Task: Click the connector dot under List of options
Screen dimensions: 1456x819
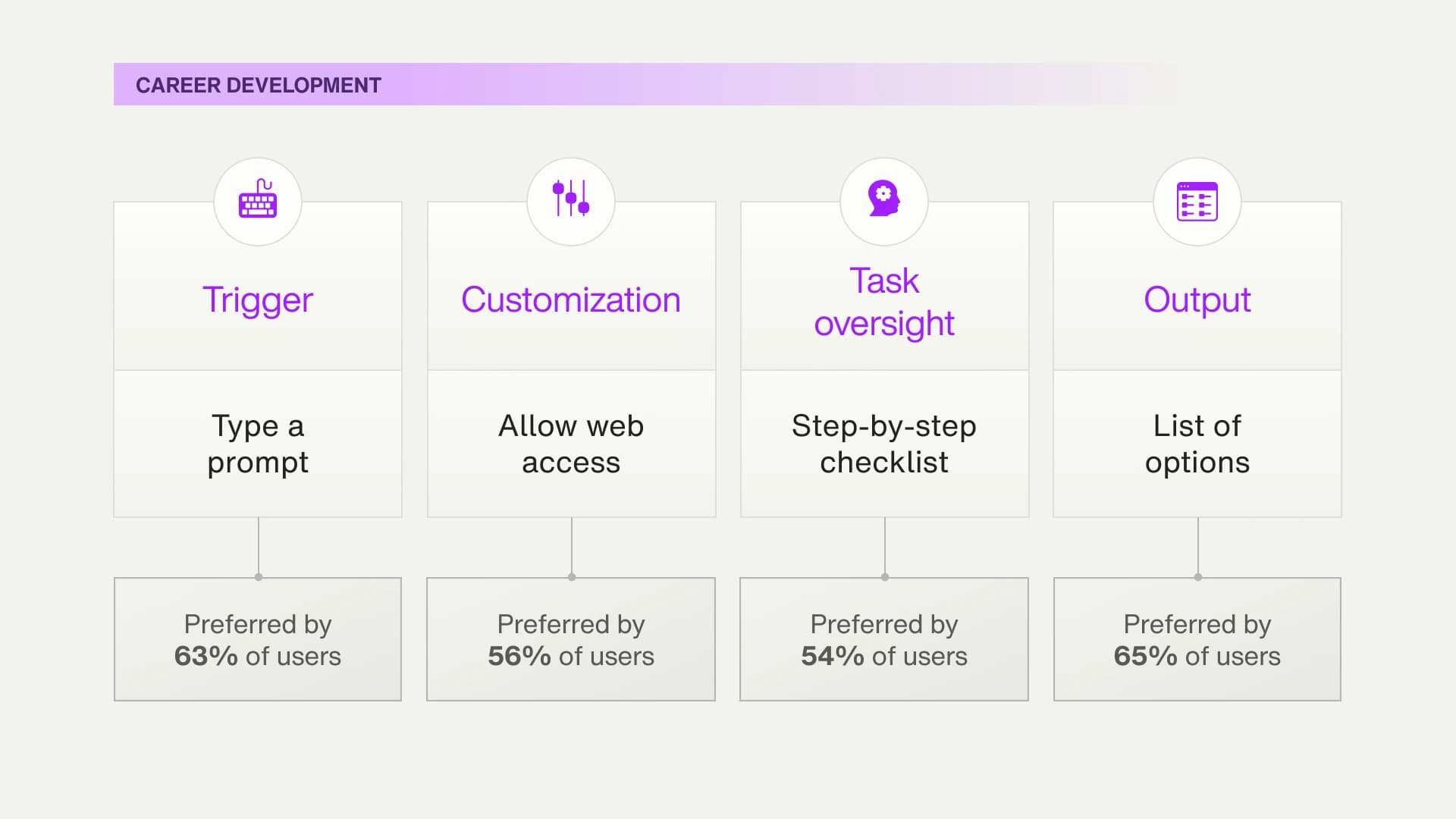Action: pyautogui.click(x=1198, y=577)
